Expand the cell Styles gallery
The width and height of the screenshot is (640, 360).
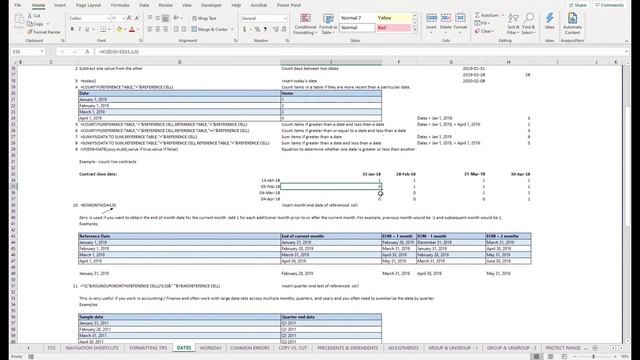tap(415, 30)
